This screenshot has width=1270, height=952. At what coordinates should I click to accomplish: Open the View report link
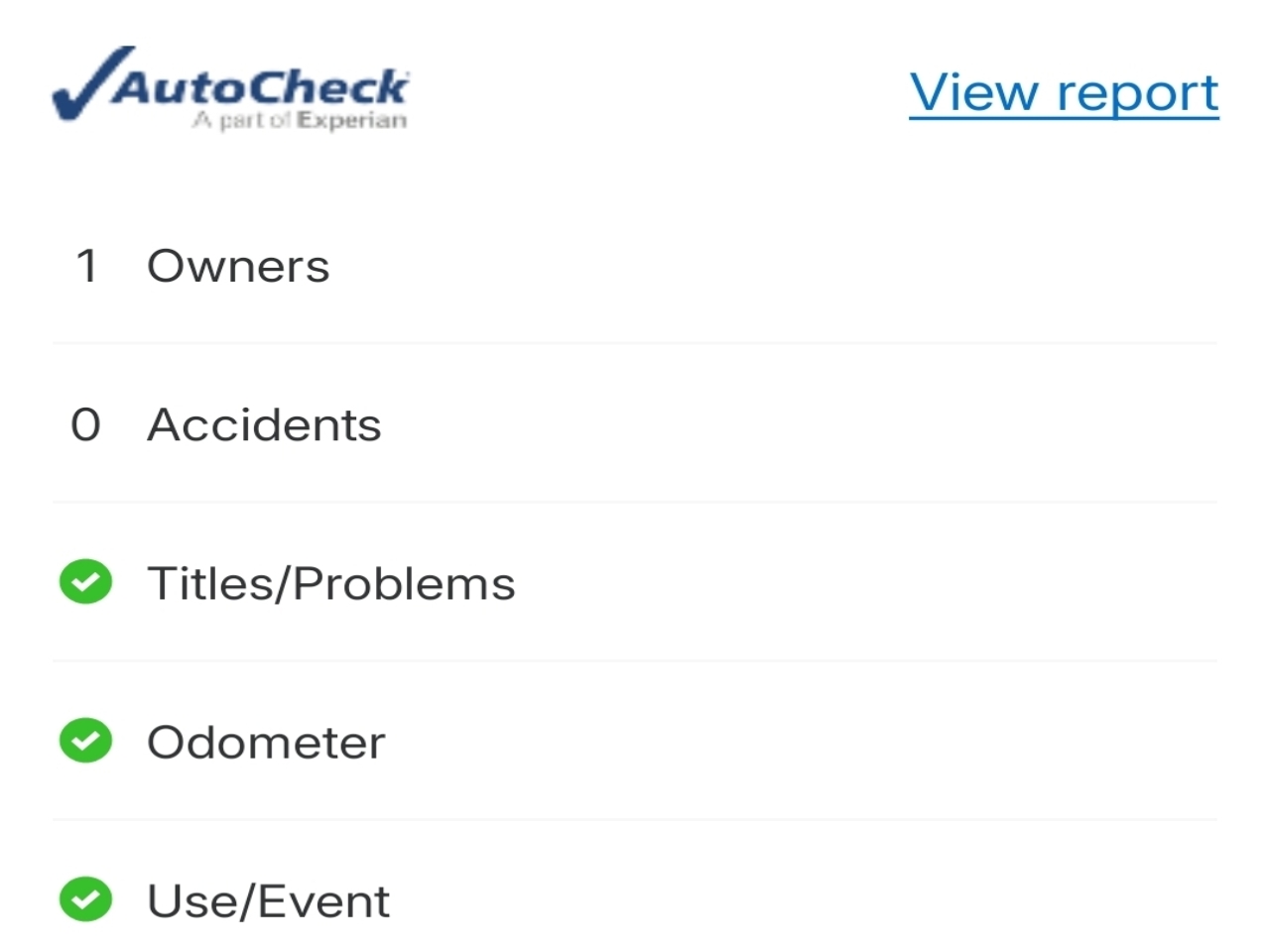click(x=1064, y=93)
